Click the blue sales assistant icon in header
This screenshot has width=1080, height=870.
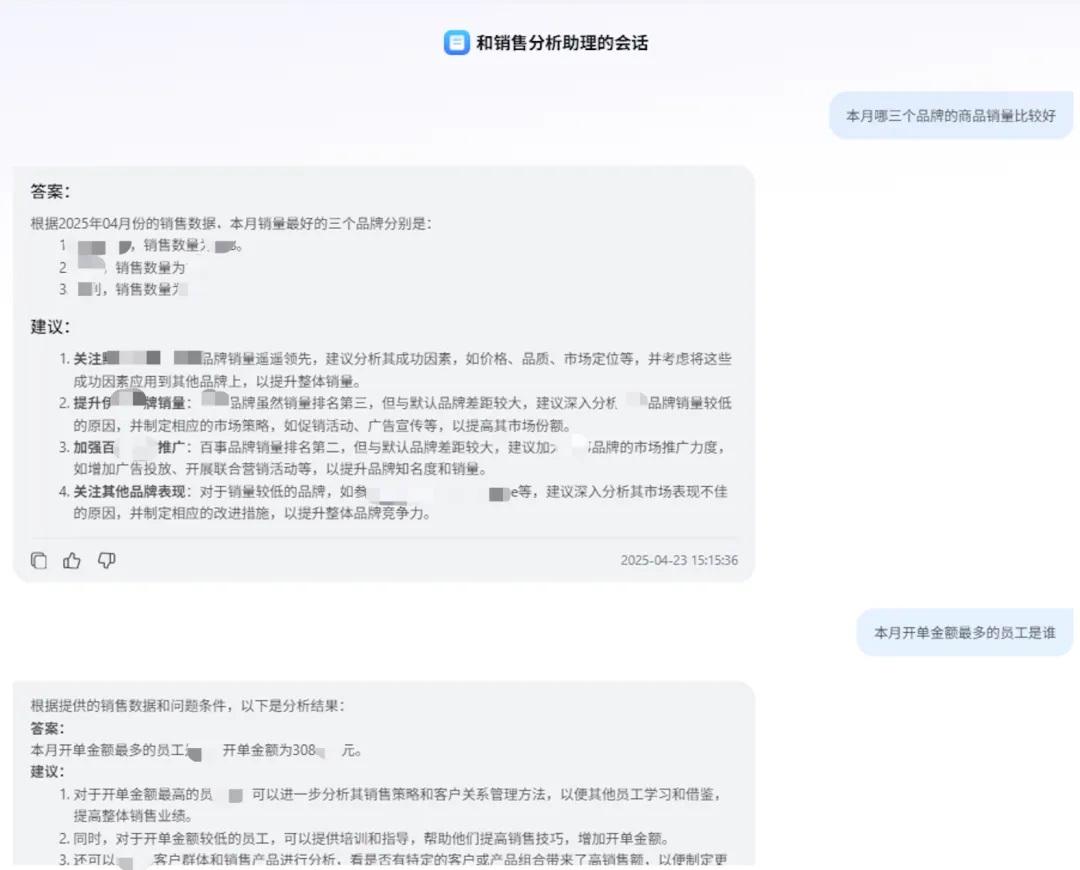coord(456,43)
